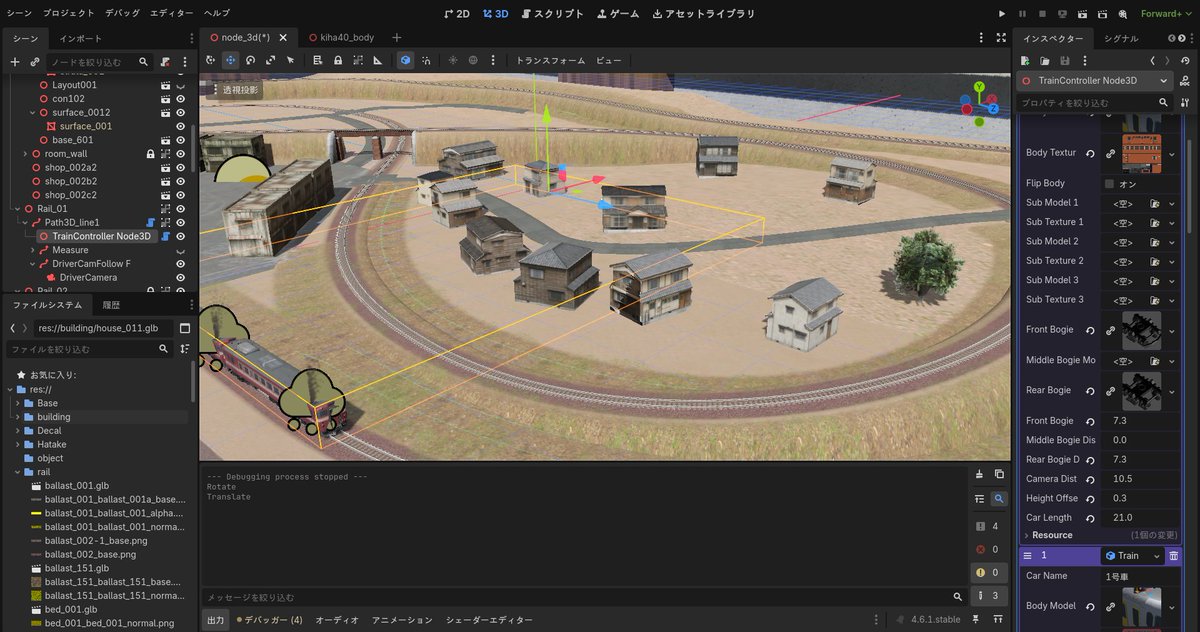Instantiate child scene with link icon
This screenshot has height=632, width=1200.
pos(35,62)
